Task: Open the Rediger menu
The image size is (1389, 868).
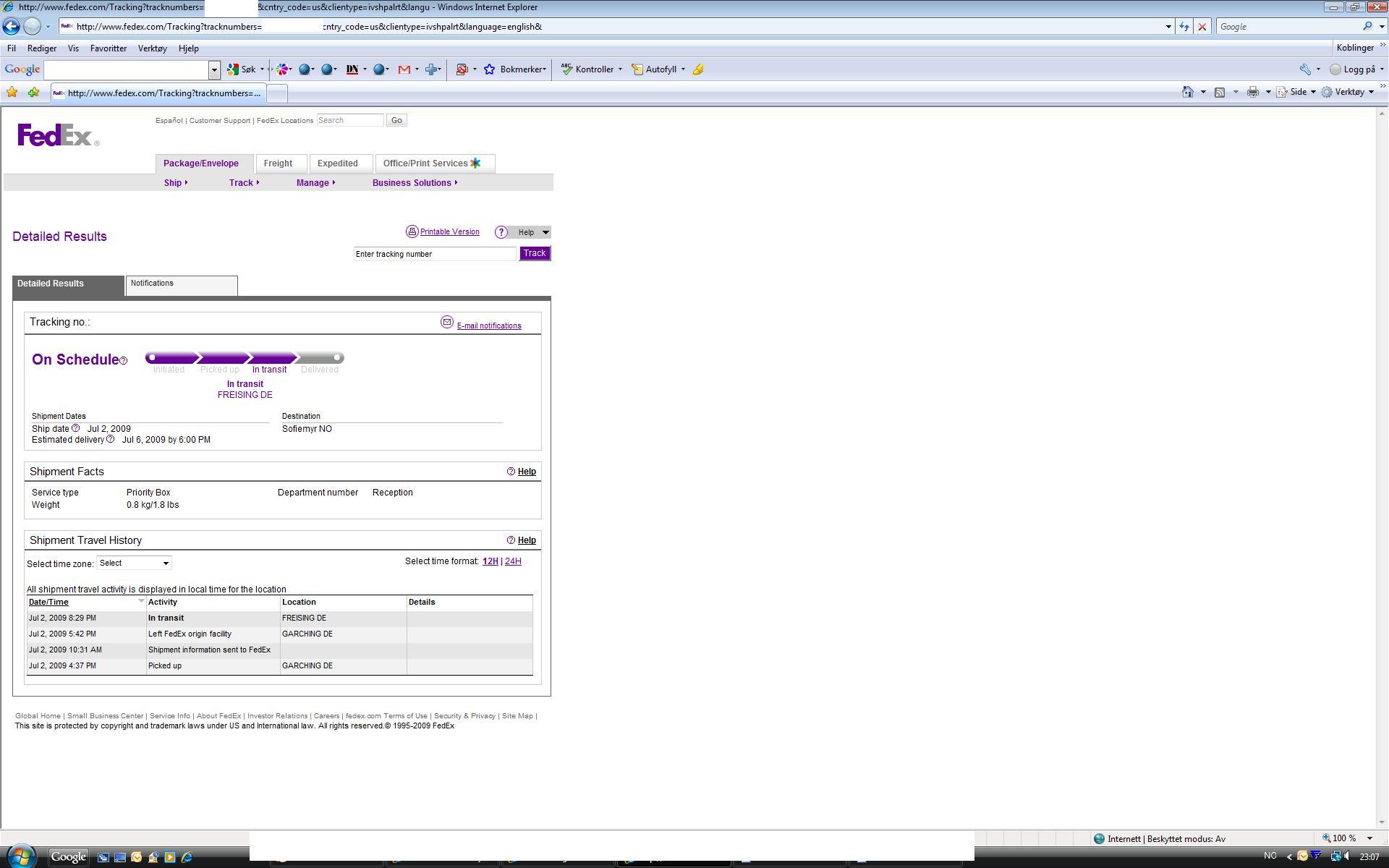Action: pos(42,48)
